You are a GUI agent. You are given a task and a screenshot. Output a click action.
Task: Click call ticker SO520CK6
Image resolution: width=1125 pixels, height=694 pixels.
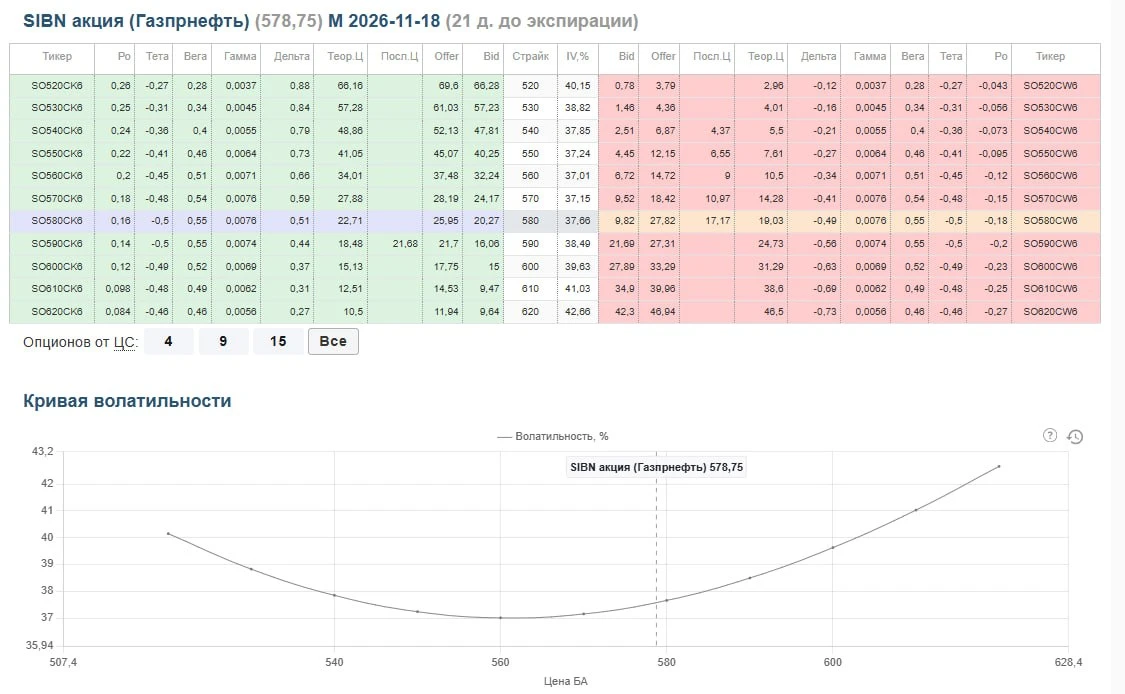(57, 85)
